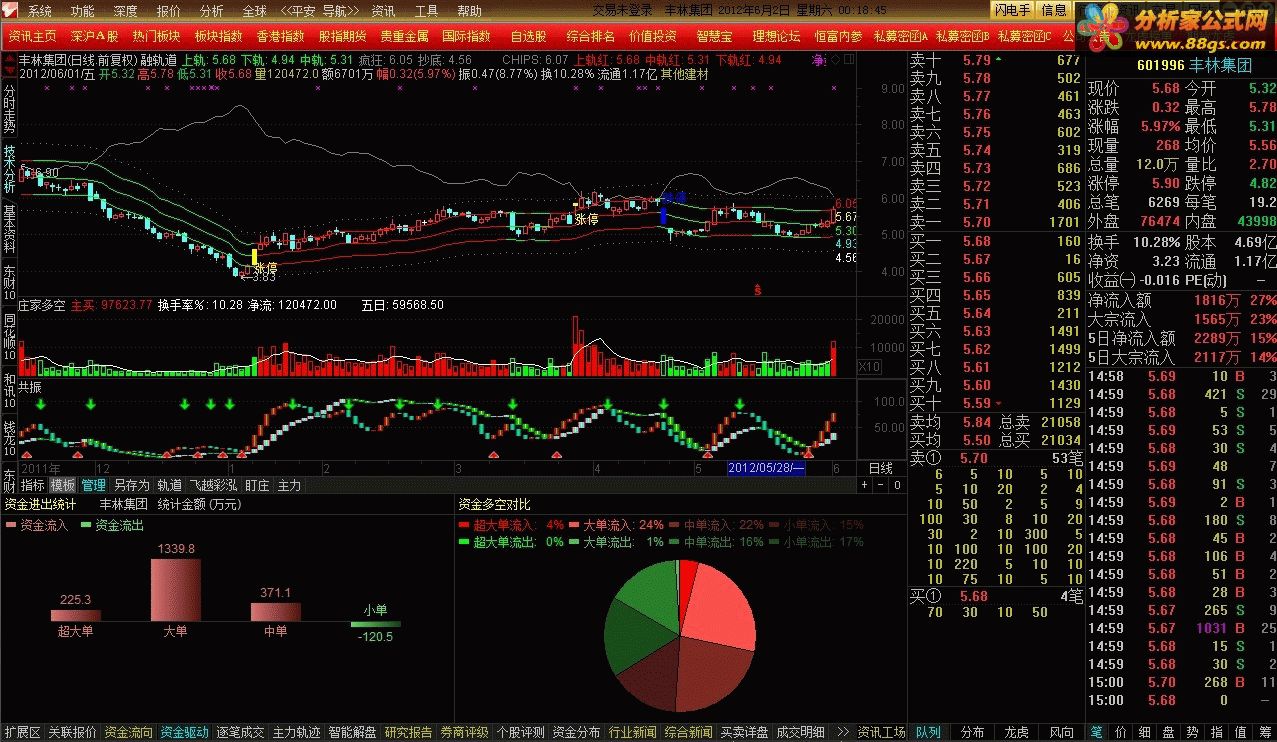Switch to 基本资料 side tab
This screenshot has height=742, width=1277.
click(9, 231)
